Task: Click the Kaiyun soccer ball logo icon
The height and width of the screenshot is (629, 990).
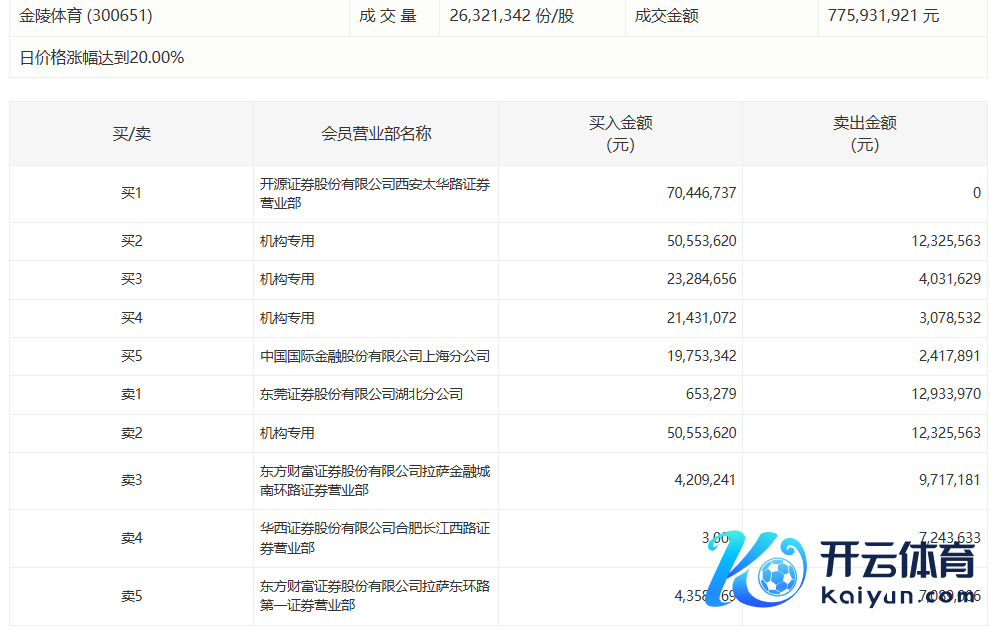Action: pyautogui.click(x=778, y=577)
